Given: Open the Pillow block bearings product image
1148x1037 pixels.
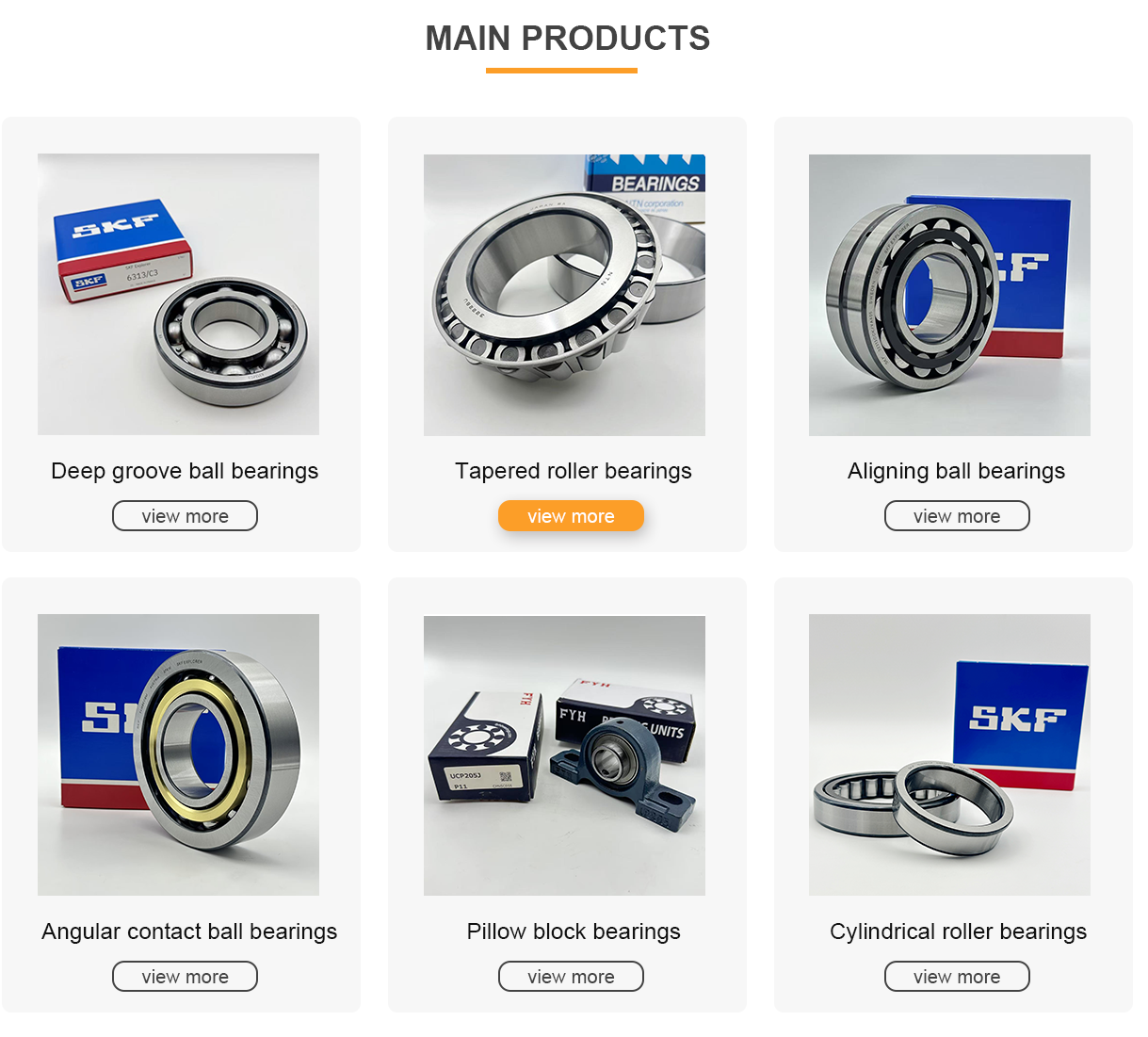Looking at the screenshot, I should pyautogui.click(x=564, y=755).
